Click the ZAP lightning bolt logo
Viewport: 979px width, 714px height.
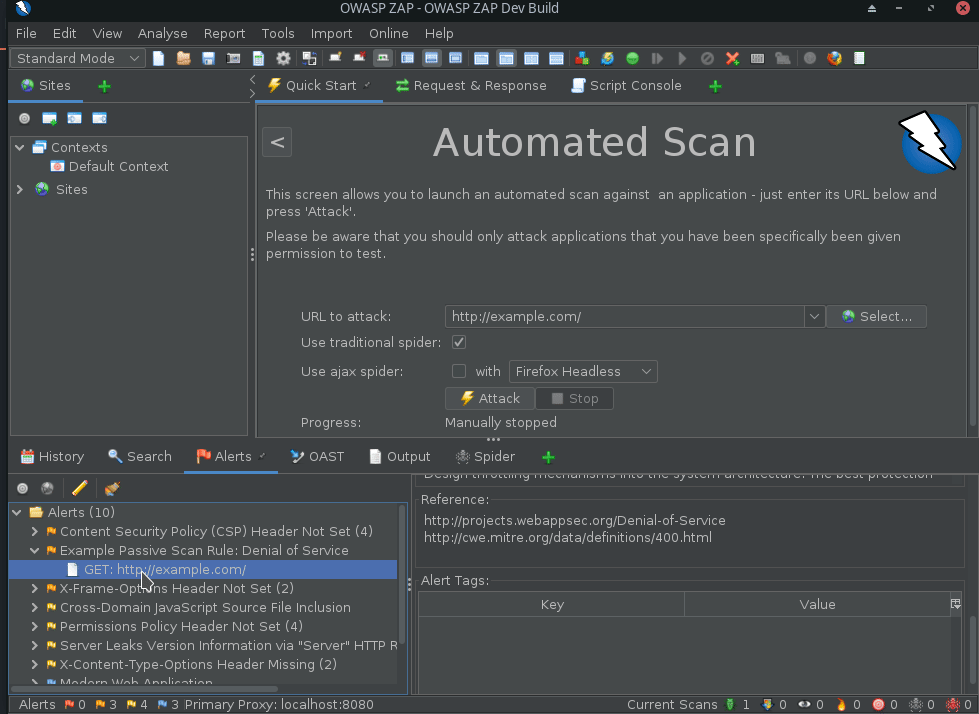pos(930,142)
